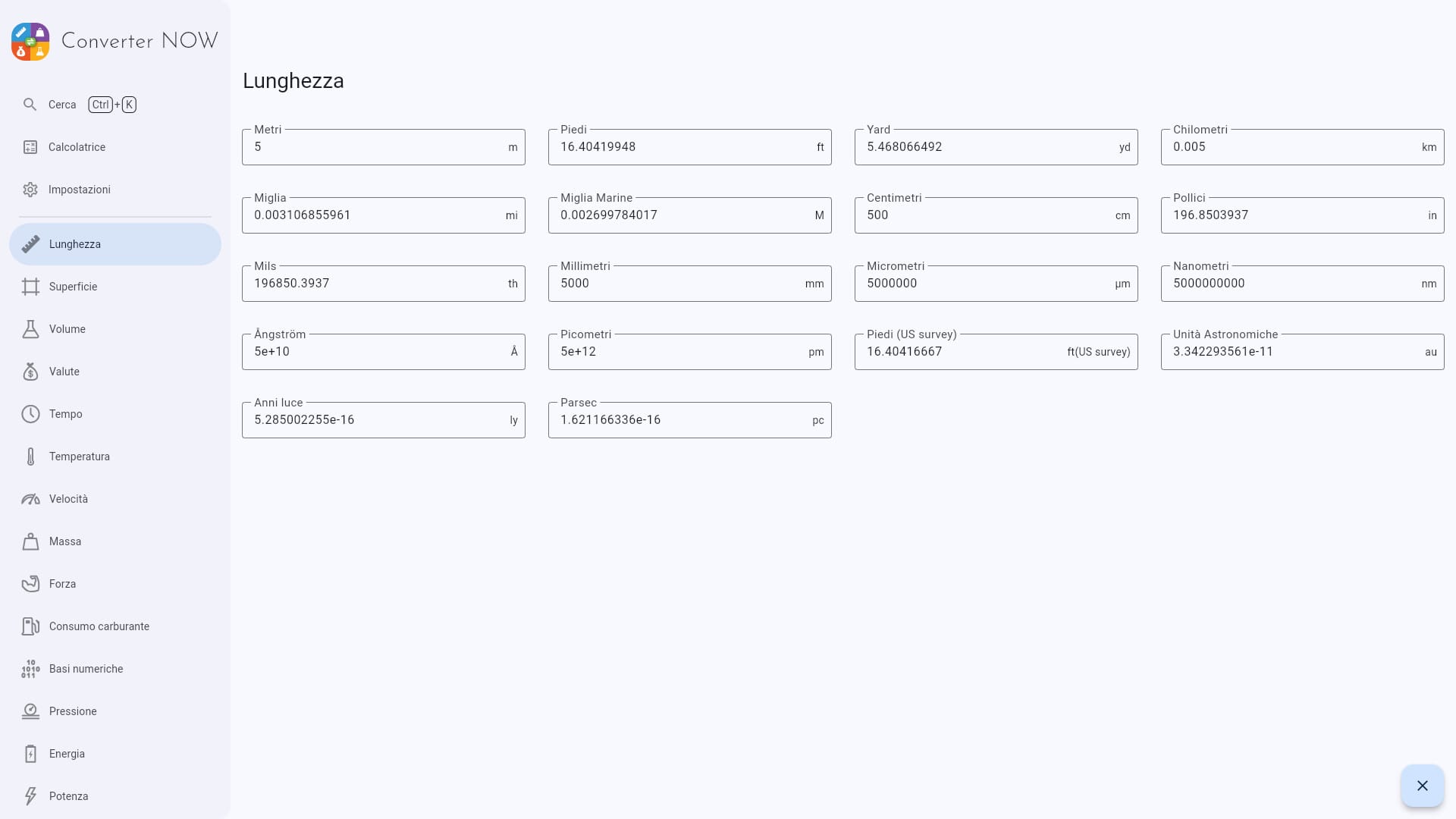Open the Pressione category
The image size is (1456, 819).
(72, 711)
